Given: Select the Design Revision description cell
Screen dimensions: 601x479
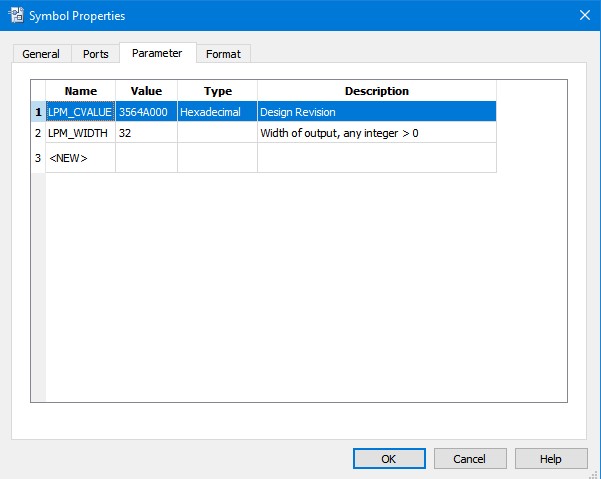Looking at the screenshot, I should click(376, 112).
